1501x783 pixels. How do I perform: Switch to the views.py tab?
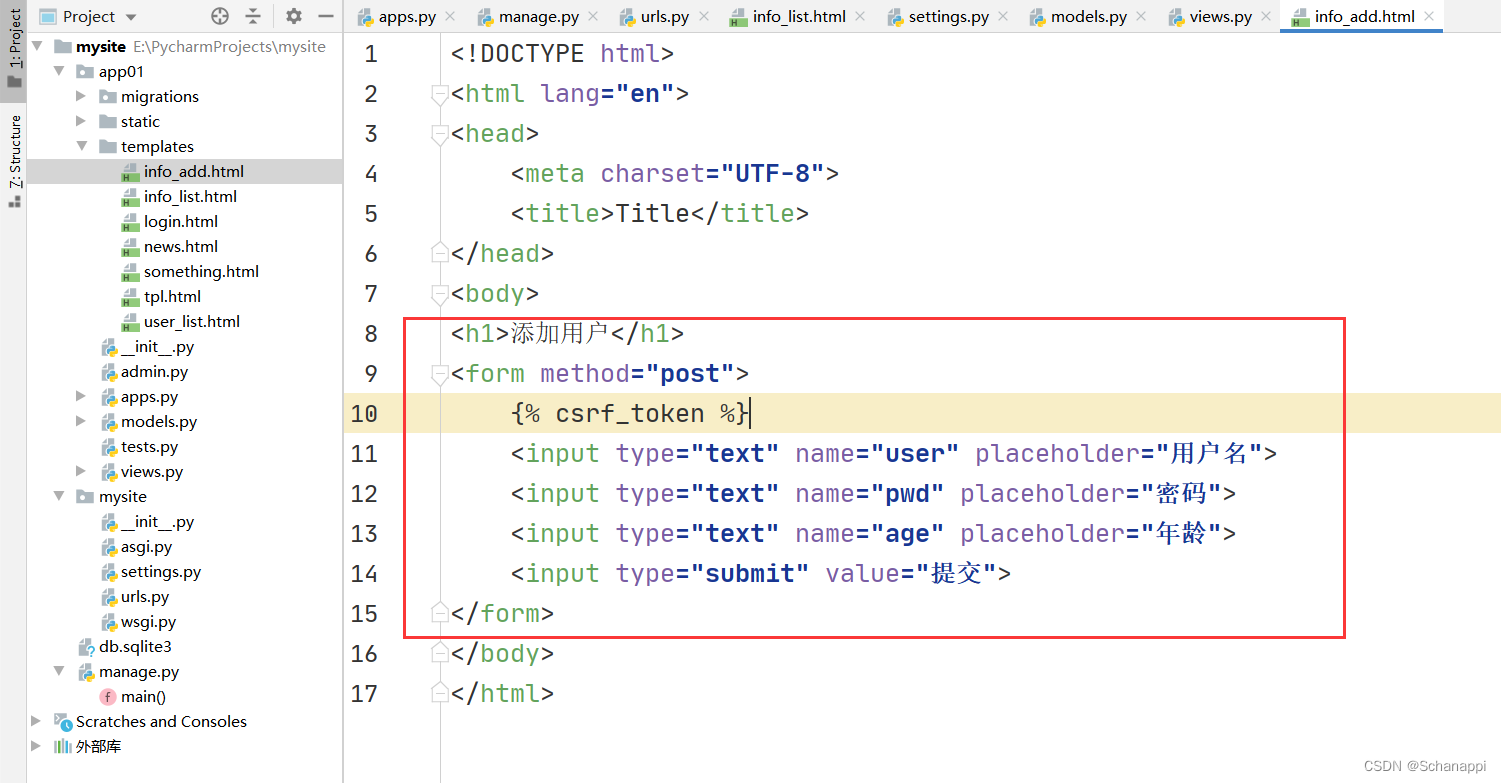point(1220,17)
